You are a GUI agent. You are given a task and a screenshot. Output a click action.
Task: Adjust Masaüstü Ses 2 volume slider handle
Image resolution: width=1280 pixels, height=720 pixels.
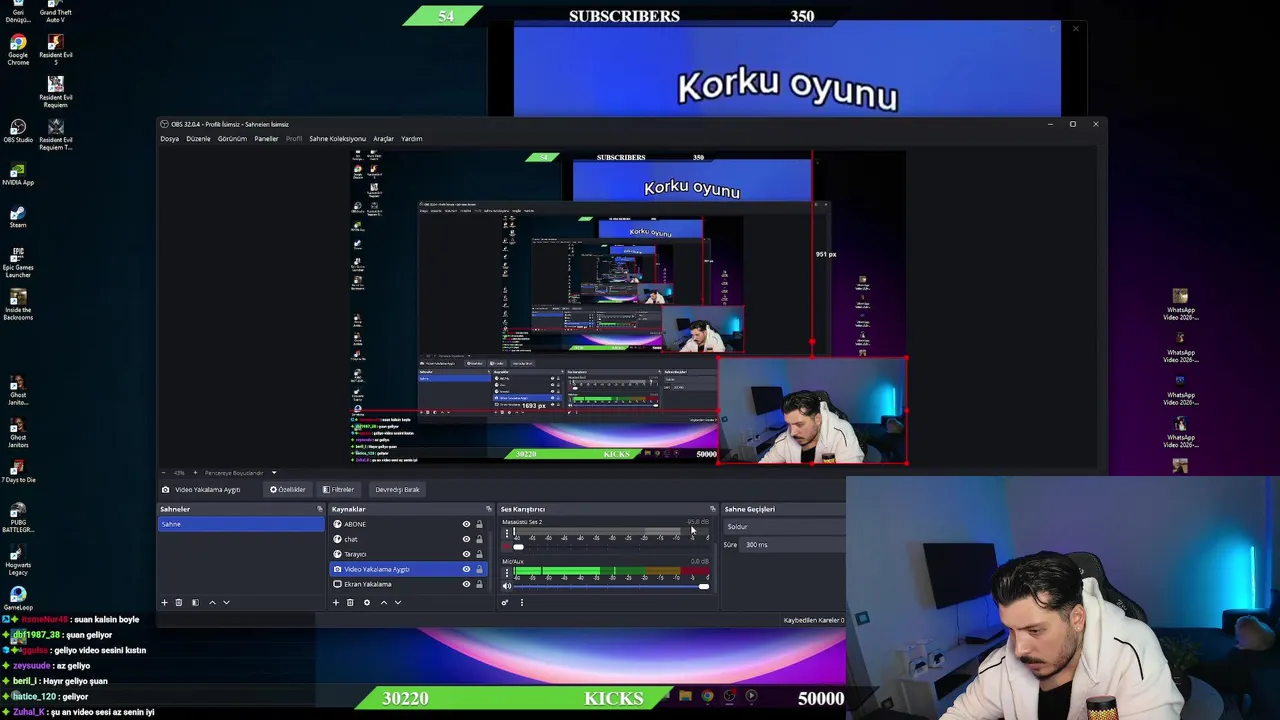518,547
